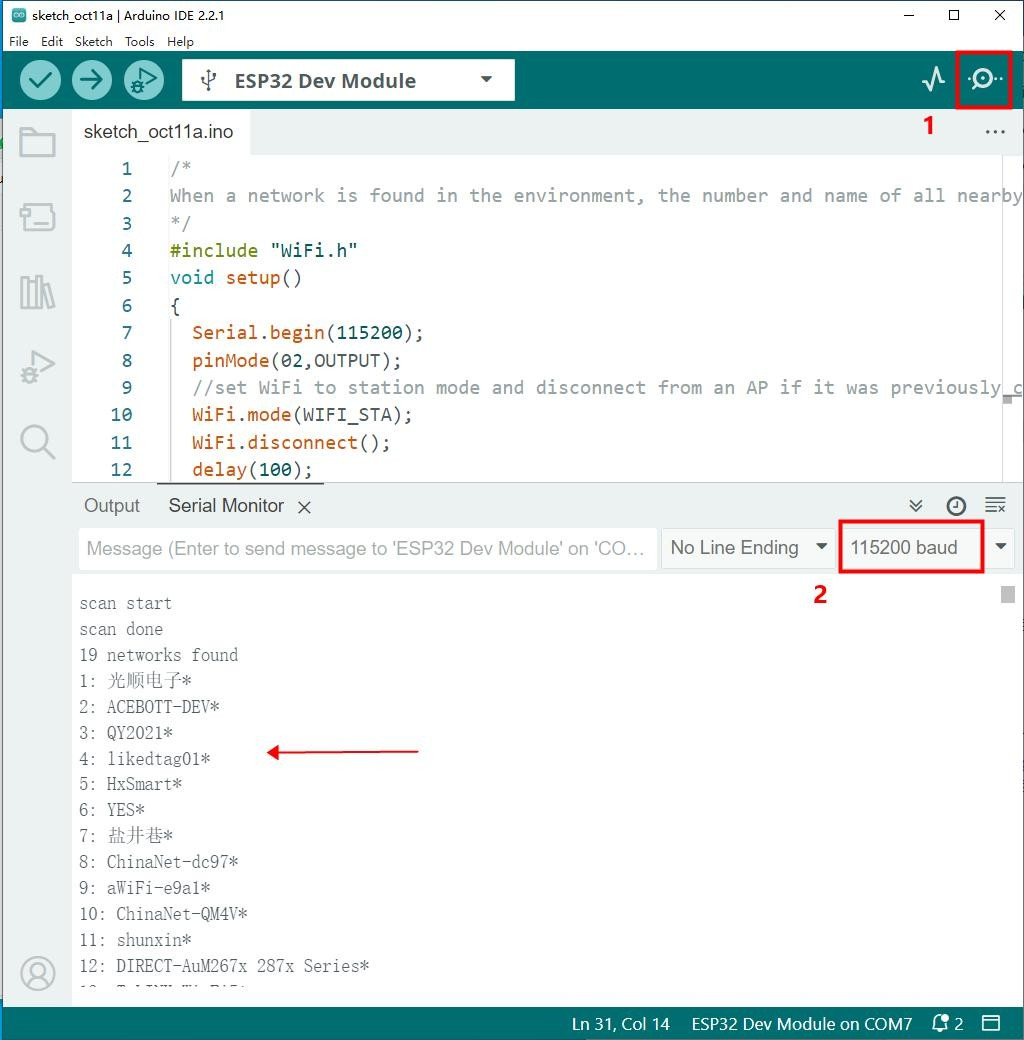The width and height of the screenshot is (1024, 1040).
Task: Click the #include "WiFi.h" line
Action: 263,250
